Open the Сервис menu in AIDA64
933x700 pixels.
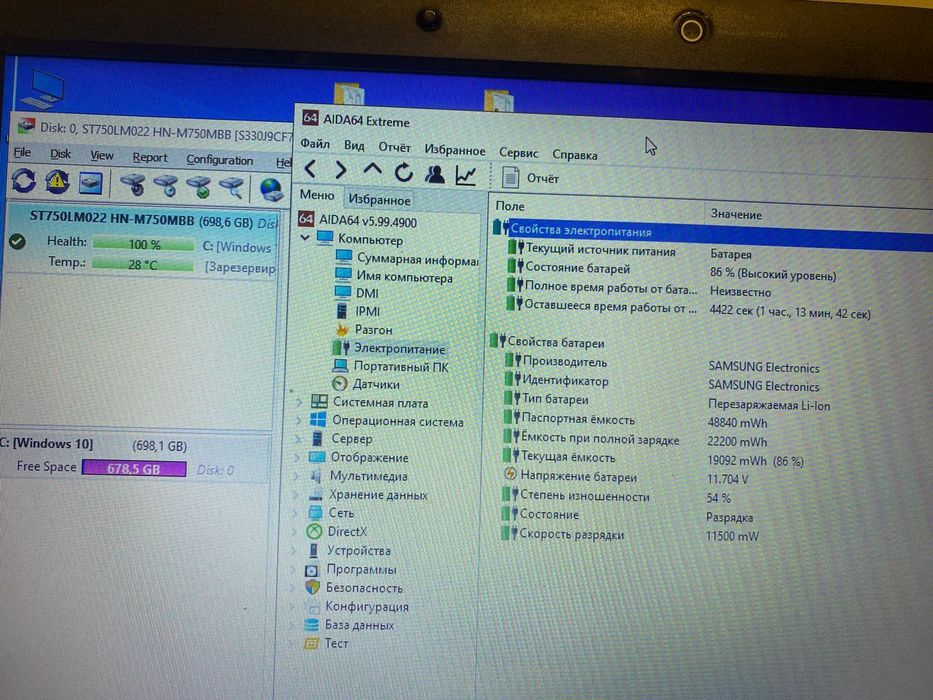pyautogui.click(x=518, y=152)
